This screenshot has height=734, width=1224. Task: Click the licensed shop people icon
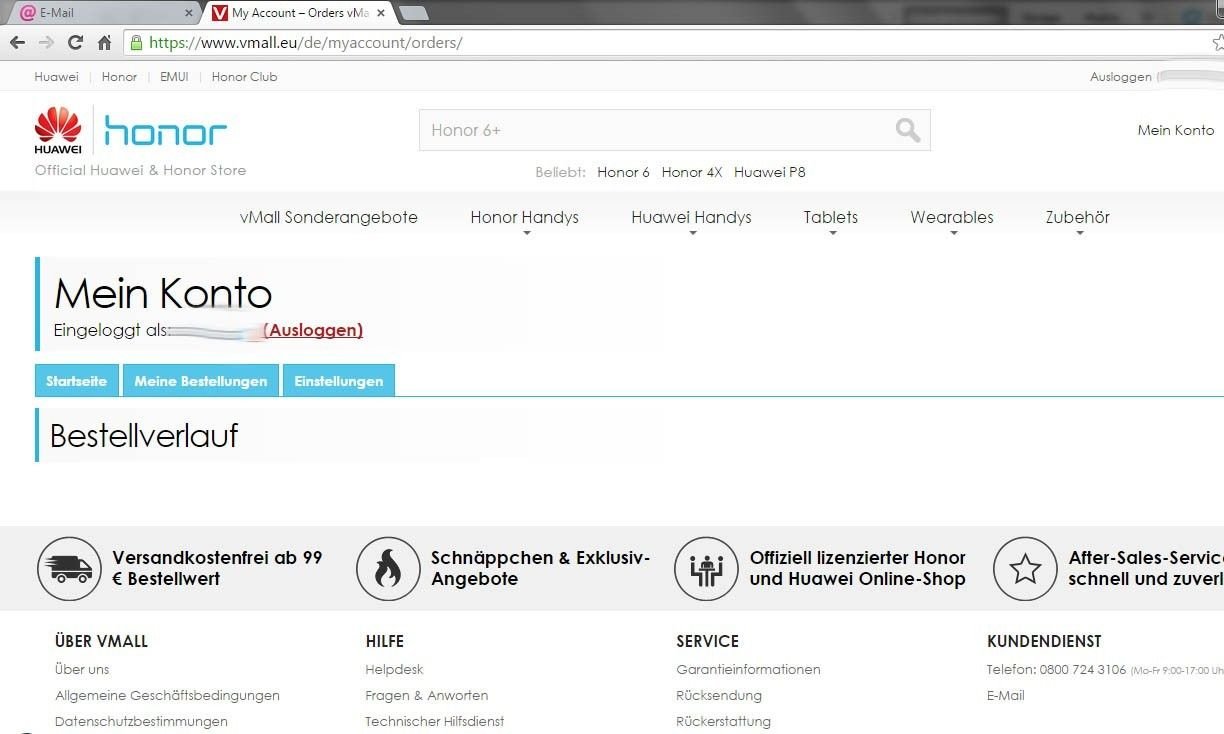click(706, 569)
